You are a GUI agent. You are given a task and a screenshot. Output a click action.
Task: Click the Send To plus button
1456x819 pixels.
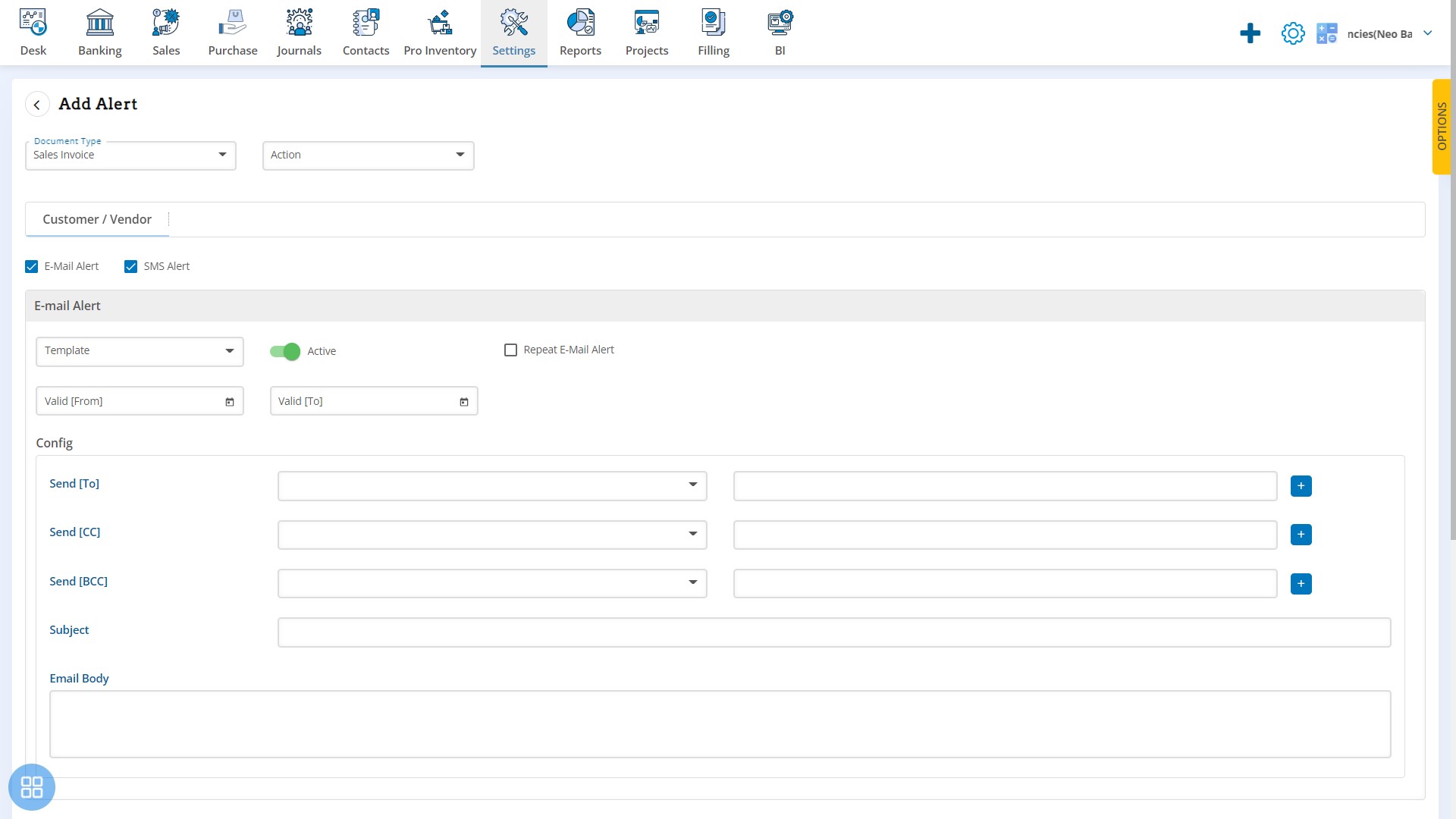pos(1301,486)
